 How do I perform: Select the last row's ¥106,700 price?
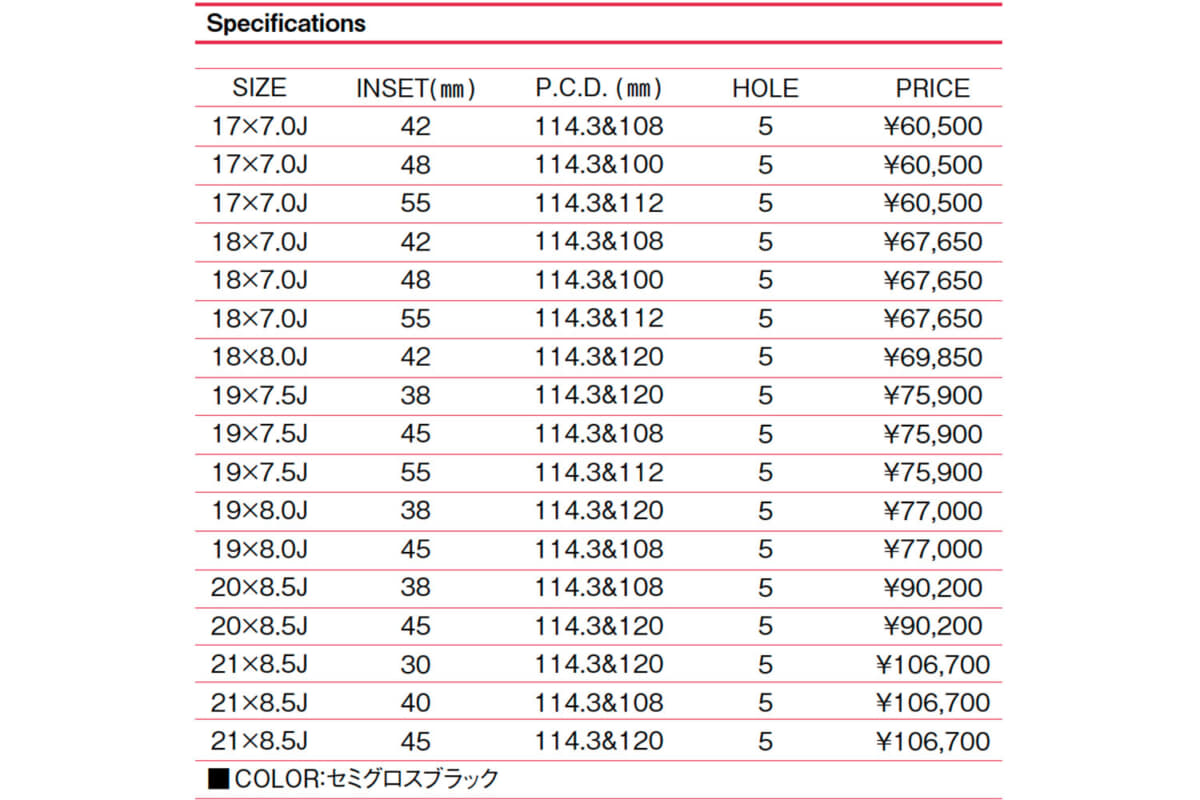(x=932, y=741)
